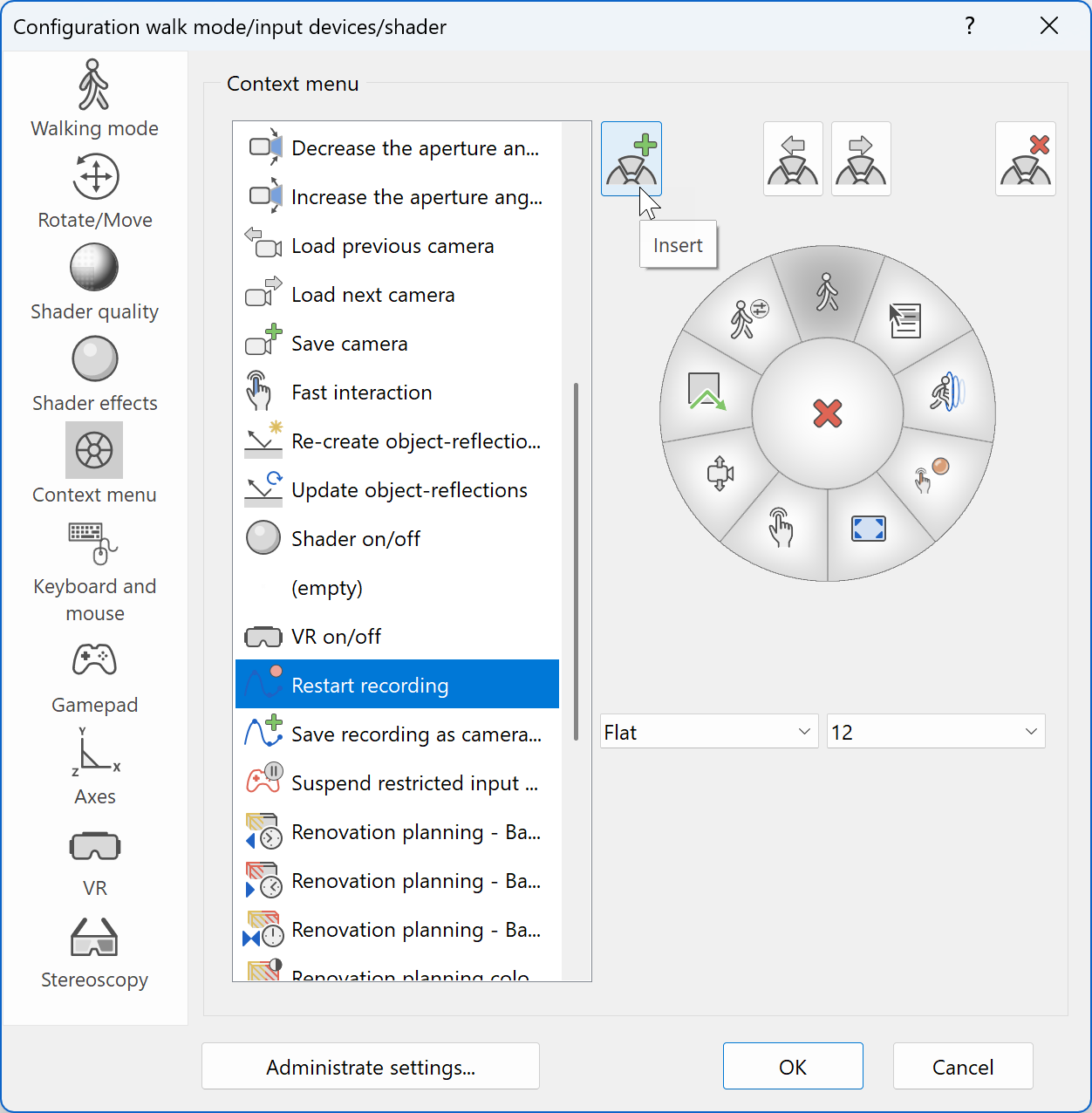
Task: Select the fullscreen segment in the wheel
Action: click(868, 528)
